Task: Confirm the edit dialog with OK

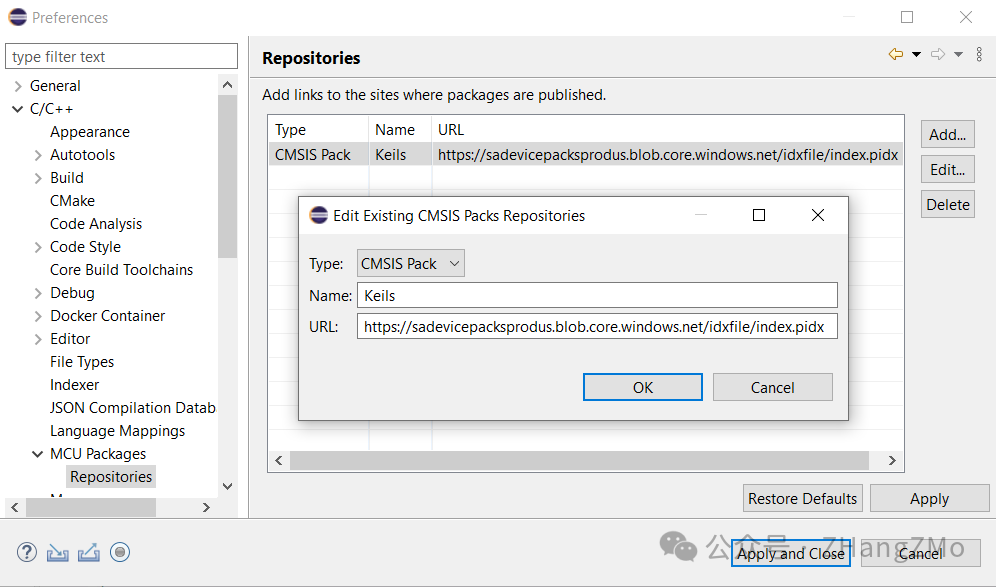Action: point(643,388)
